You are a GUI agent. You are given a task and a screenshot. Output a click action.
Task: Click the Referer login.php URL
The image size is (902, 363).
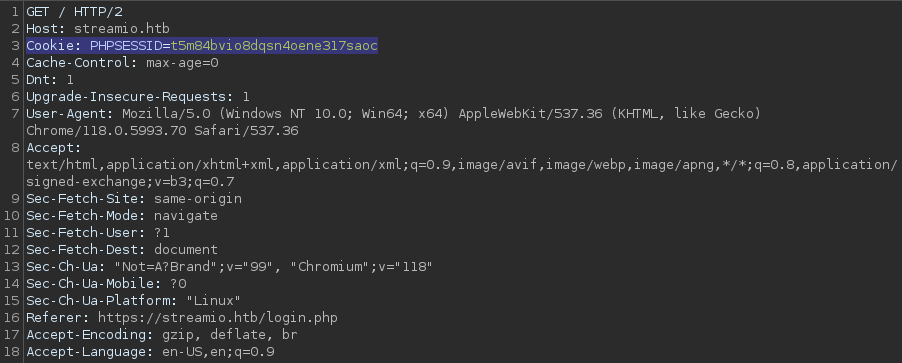click(x=217, y=318)
